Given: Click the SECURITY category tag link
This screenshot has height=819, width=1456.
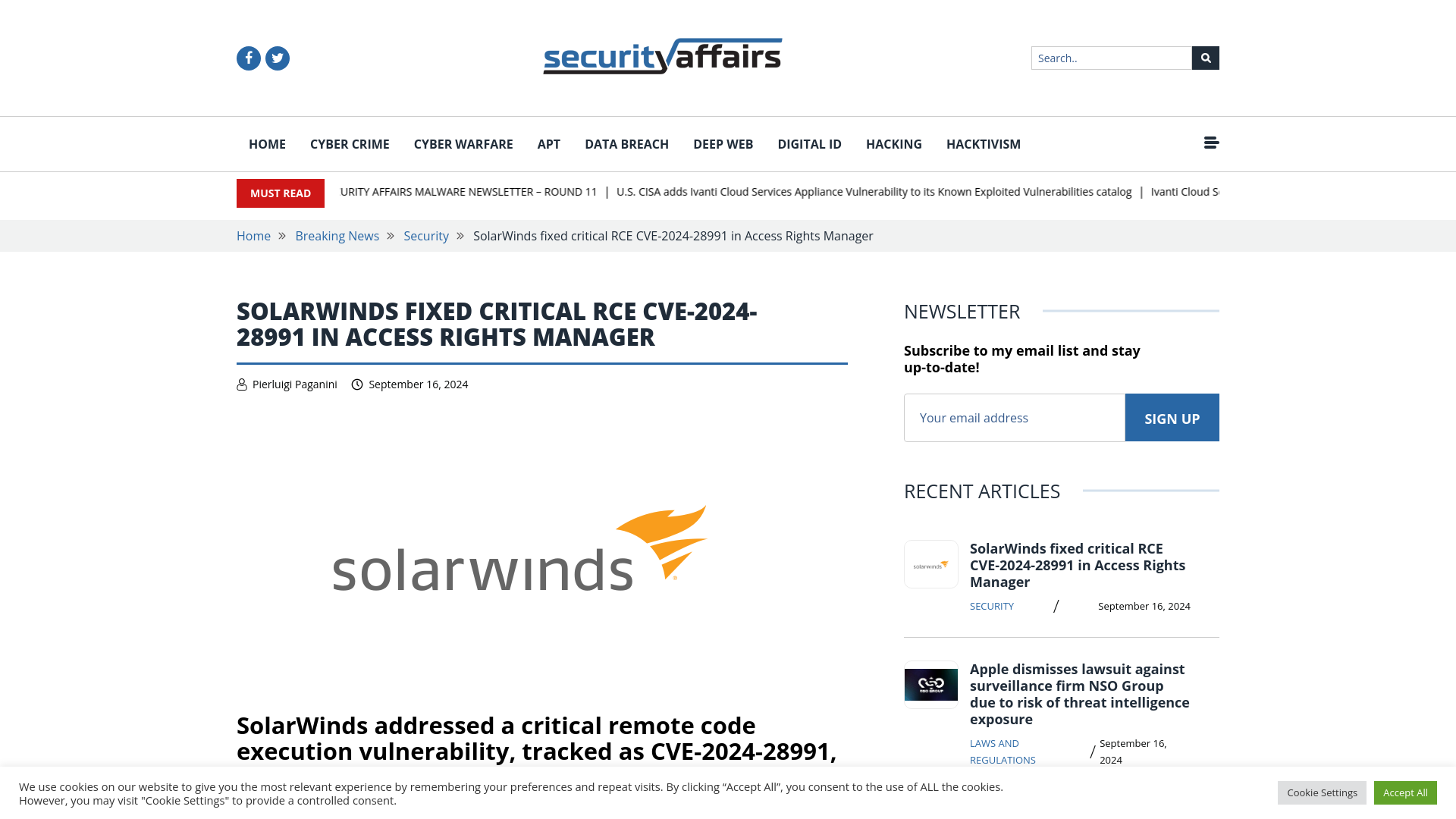Looking at the screenshot, I should pyautogui.click(x=991, y=606).
